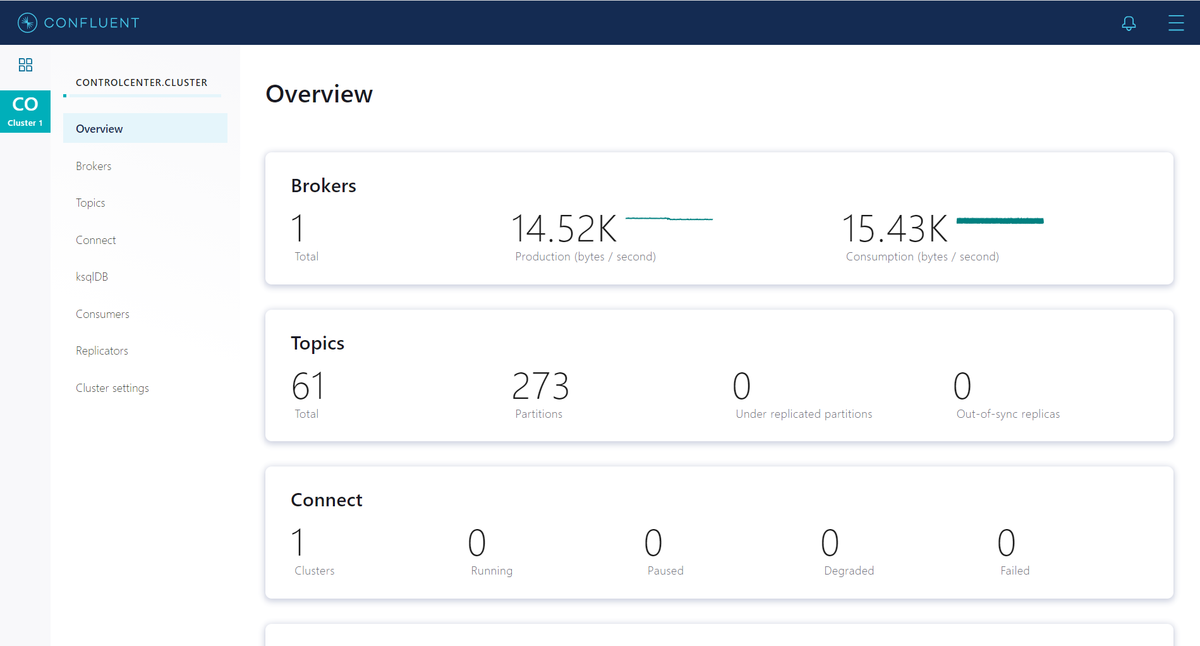The image size is (1200, 646).
Task: Open the notifications bell icon
Action: coord(1129,23)
